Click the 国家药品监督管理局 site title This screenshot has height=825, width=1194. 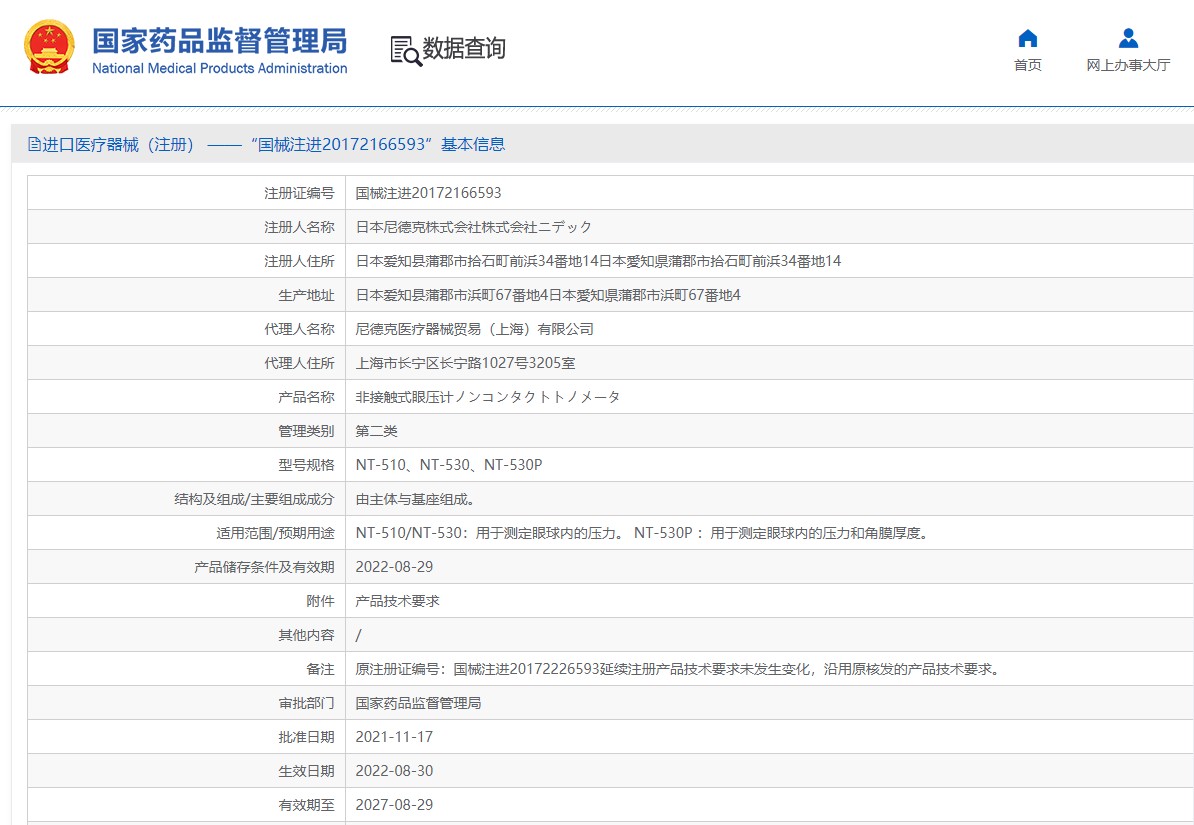tap(219, 41)
